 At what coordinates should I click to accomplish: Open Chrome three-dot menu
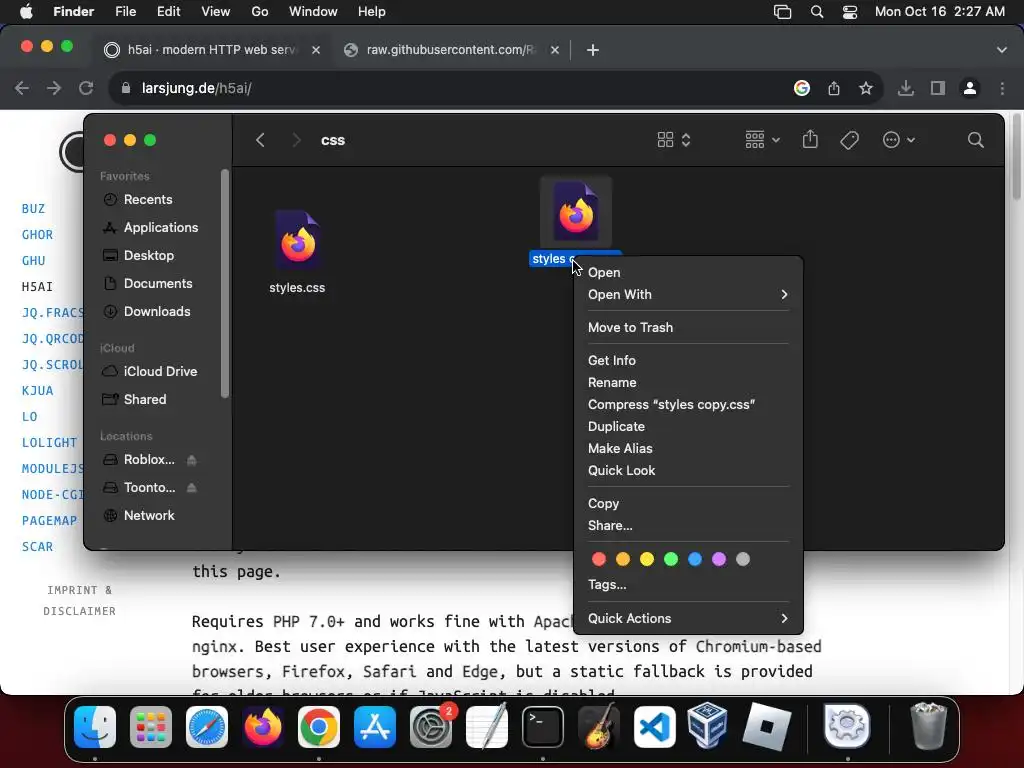[1002, 88]
